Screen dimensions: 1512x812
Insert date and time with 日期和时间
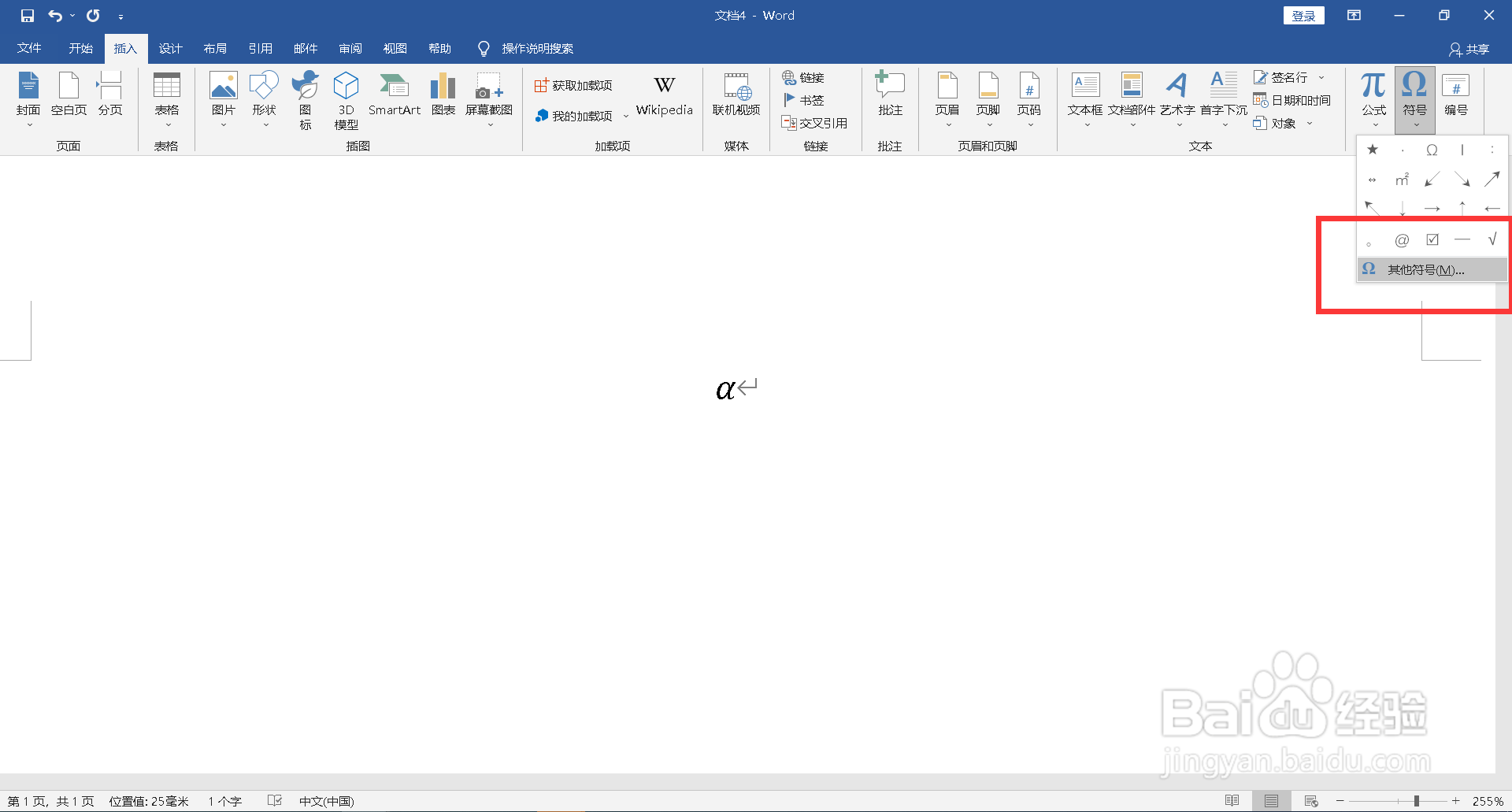click(x=1292, y=100)
